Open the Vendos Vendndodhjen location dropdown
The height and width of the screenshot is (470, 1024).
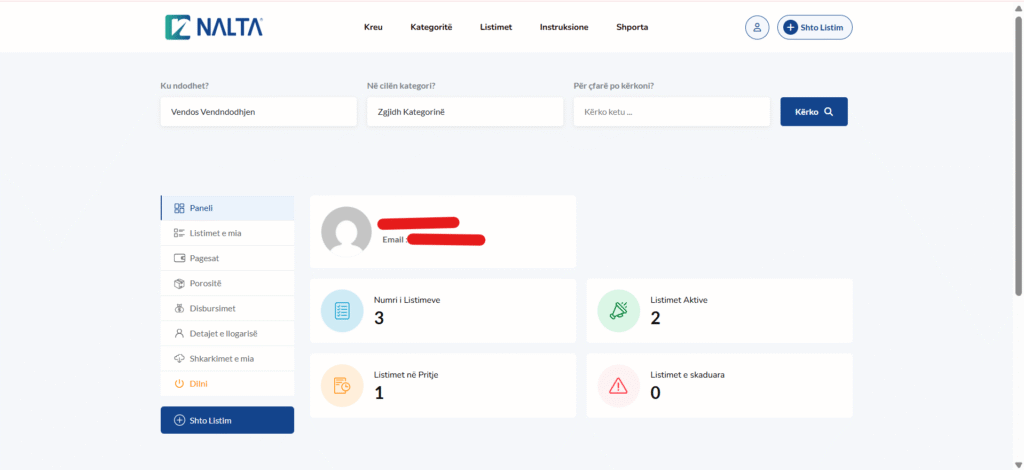click(258, 112)
